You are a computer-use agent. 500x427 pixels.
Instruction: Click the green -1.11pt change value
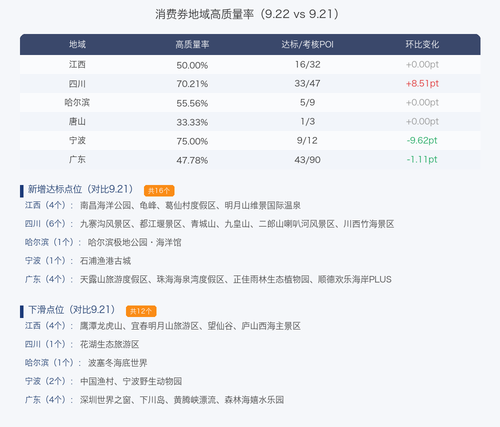422,159
